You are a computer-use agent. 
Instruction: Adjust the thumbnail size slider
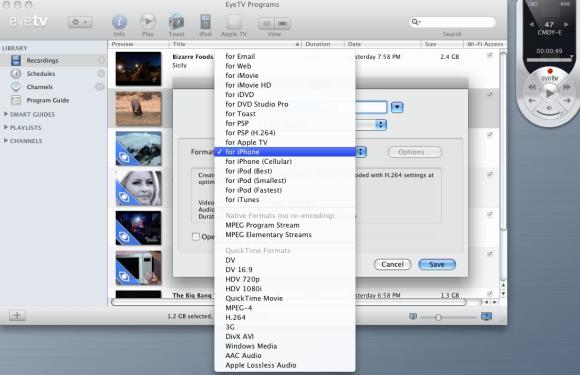pyautogui.click(x=438, y=317)
